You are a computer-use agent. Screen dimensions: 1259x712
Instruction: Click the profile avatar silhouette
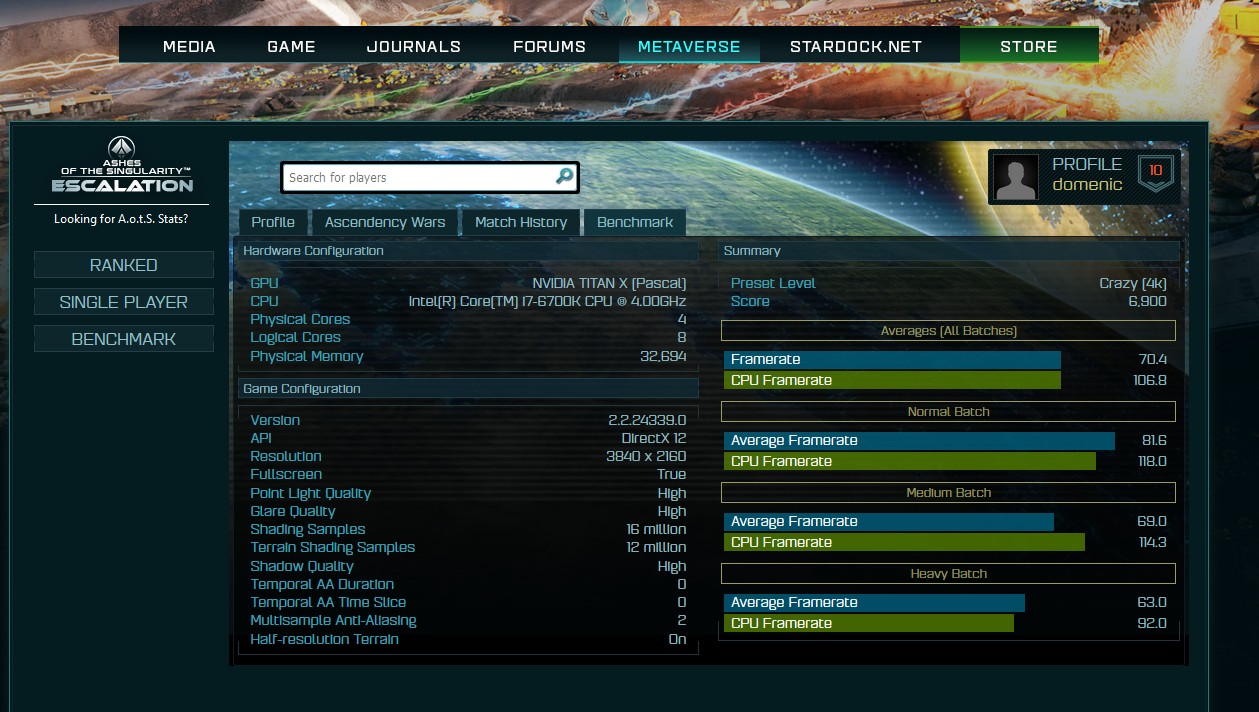(1016, 177)
